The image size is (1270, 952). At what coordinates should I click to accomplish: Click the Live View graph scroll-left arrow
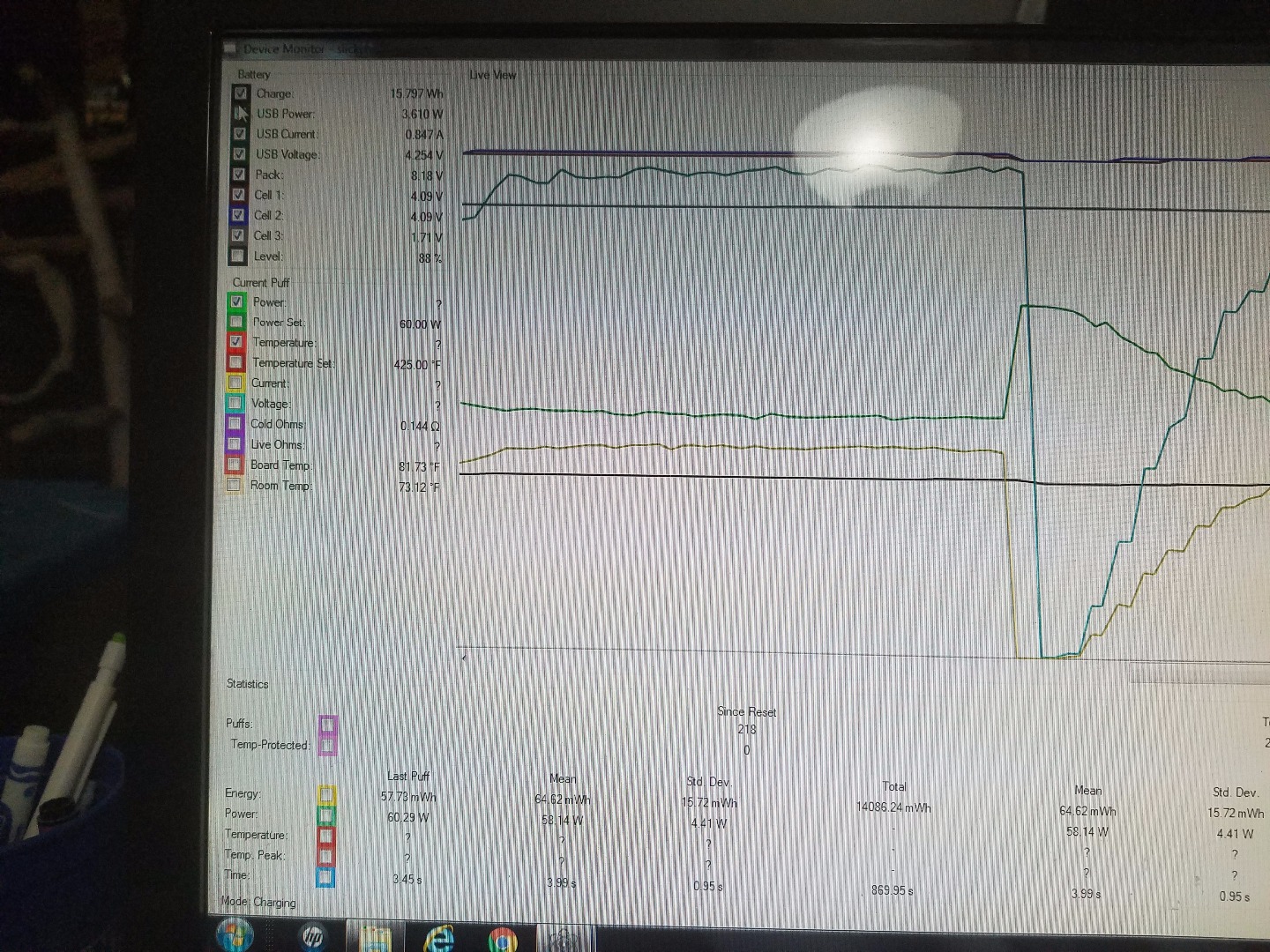tap(464, 657)
